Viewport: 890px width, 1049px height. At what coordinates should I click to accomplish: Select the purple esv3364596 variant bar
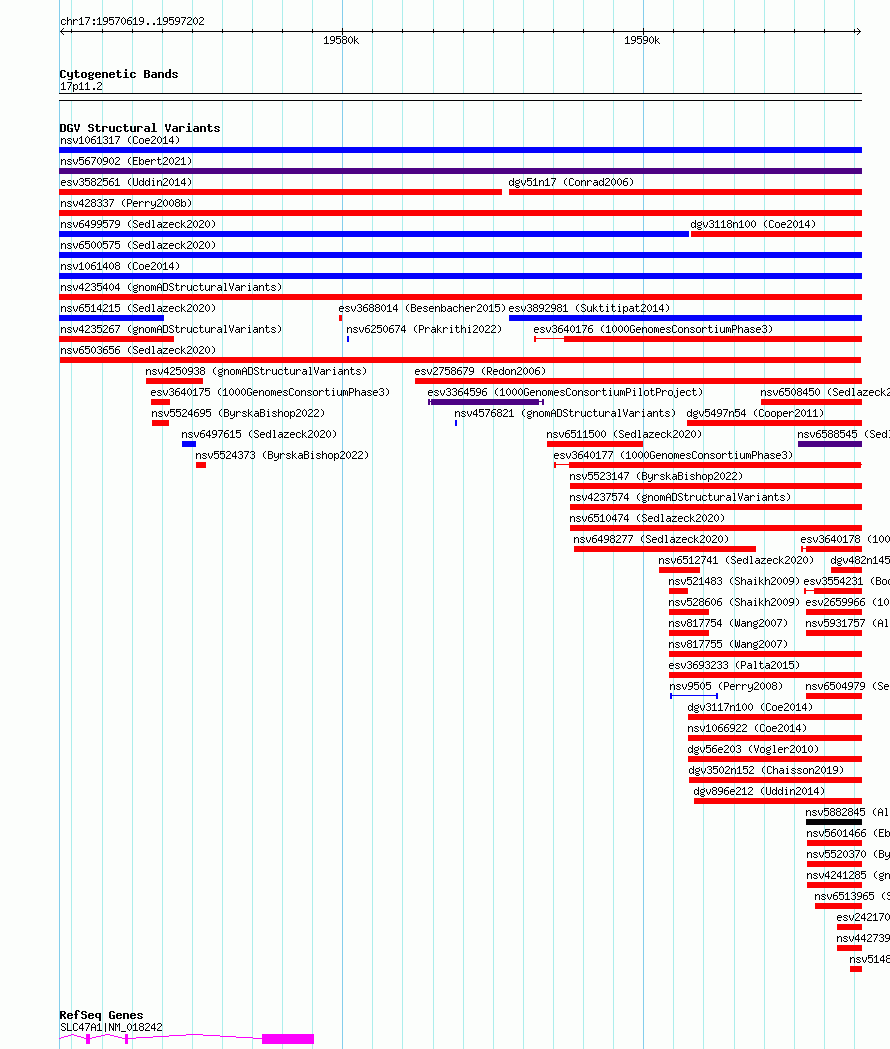tap(486, 402)
